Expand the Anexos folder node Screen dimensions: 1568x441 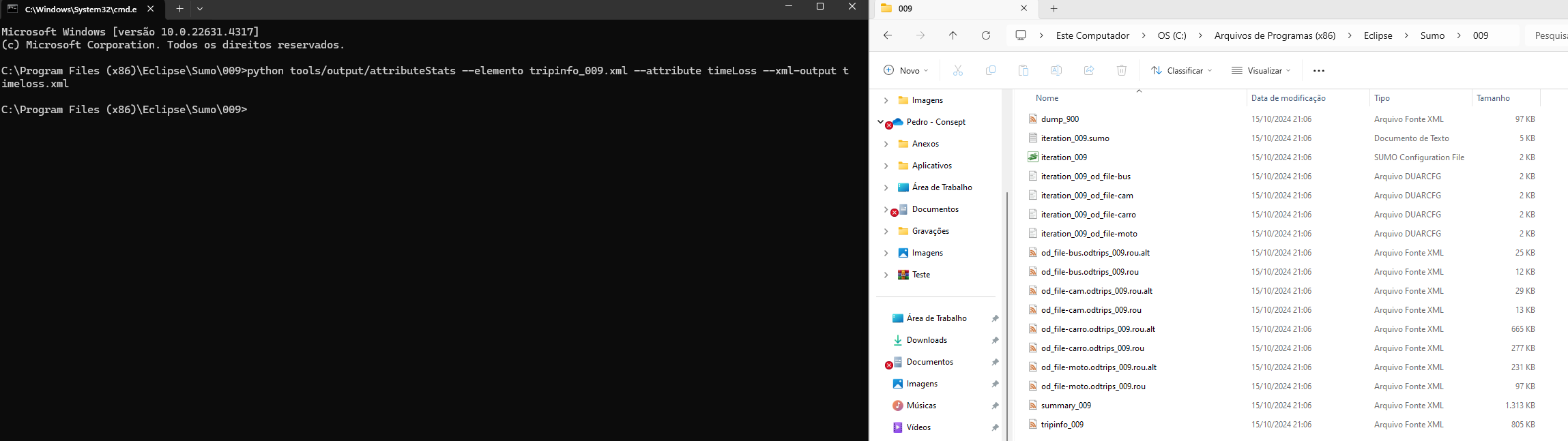(886, 144)
